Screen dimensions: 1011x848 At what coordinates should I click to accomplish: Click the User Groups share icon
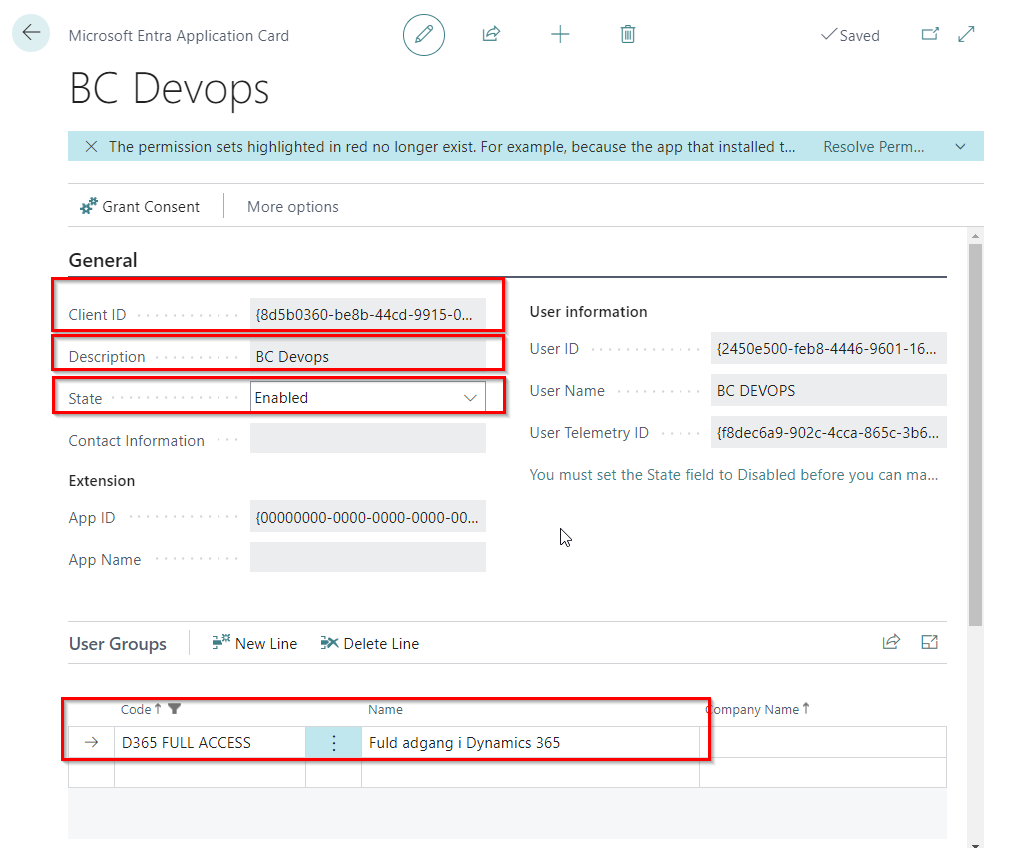pyautogui.click(x=891, y=643)
